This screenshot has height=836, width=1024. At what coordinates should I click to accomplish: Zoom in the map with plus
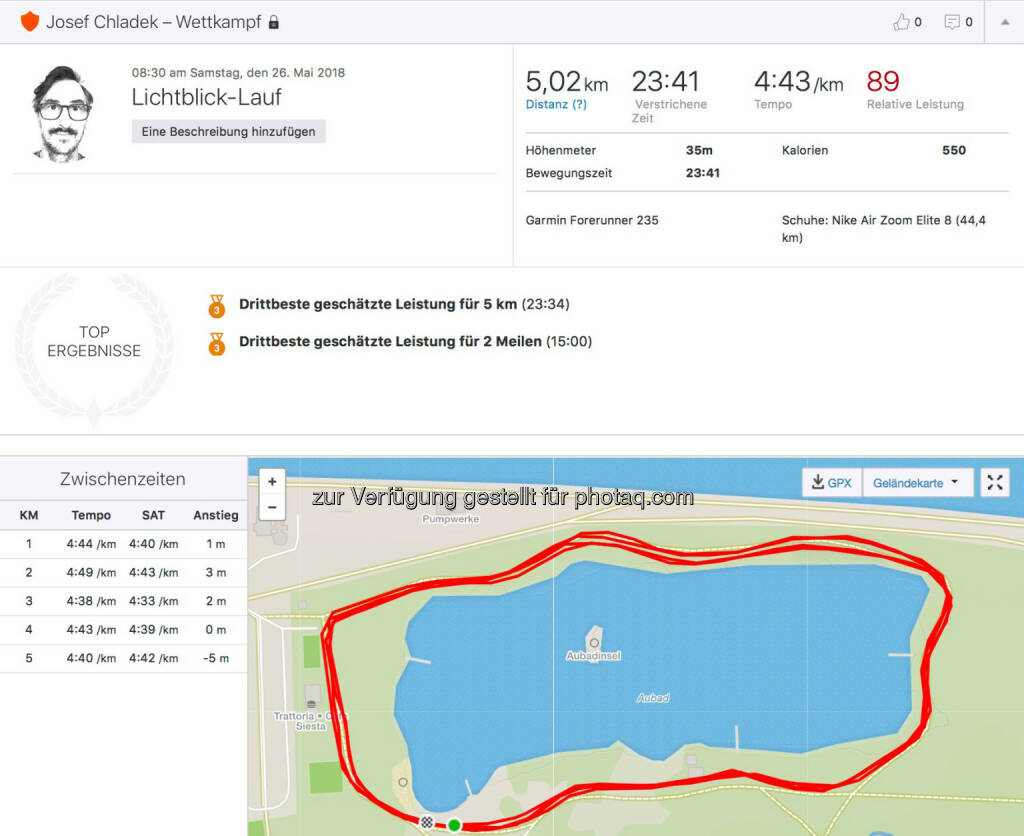[272, 481]
